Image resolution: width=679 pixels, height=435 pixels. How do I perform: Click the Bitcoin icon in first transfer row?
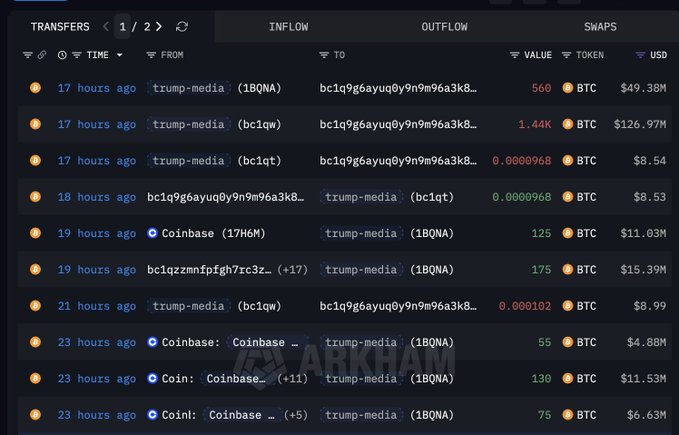pos(35,88)
